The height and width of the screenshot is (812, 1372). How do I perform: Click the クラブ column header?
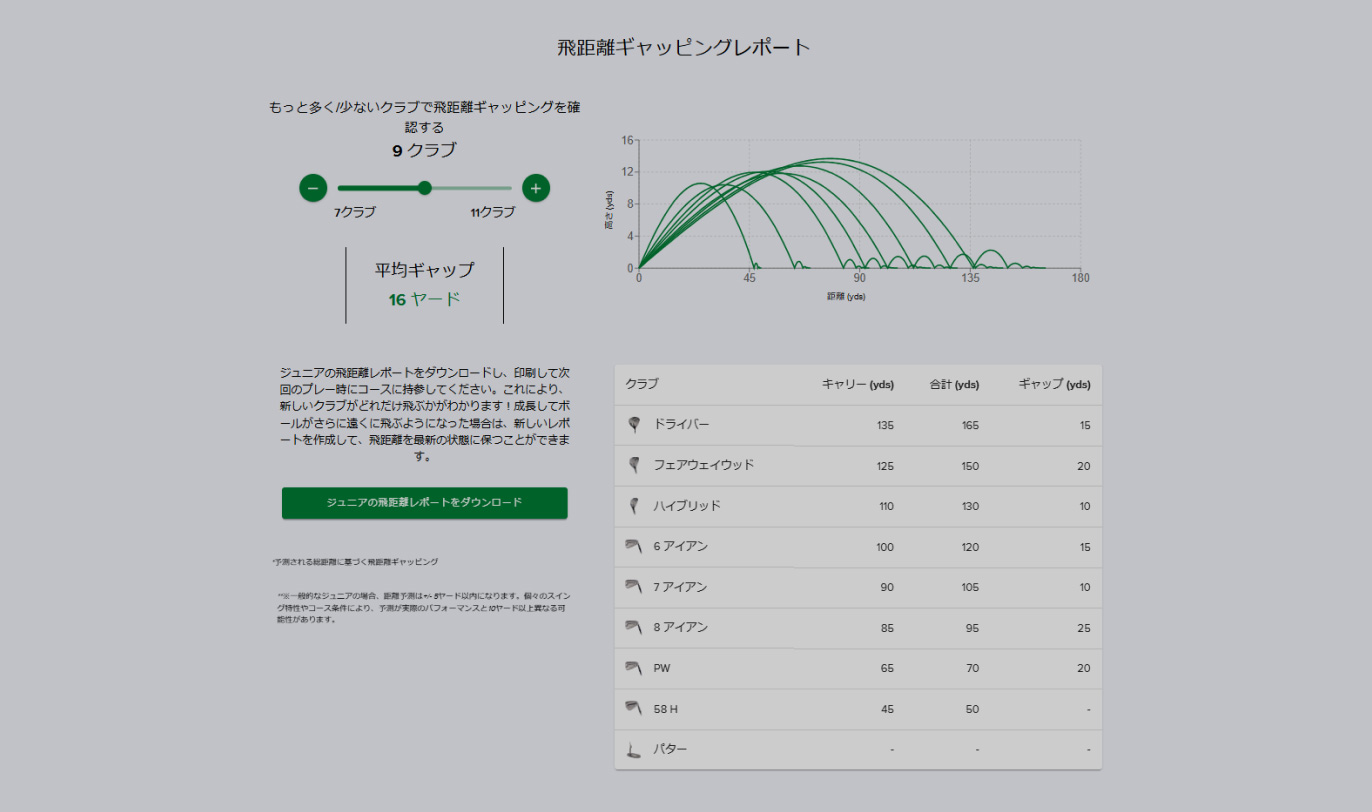coord(642,384)
